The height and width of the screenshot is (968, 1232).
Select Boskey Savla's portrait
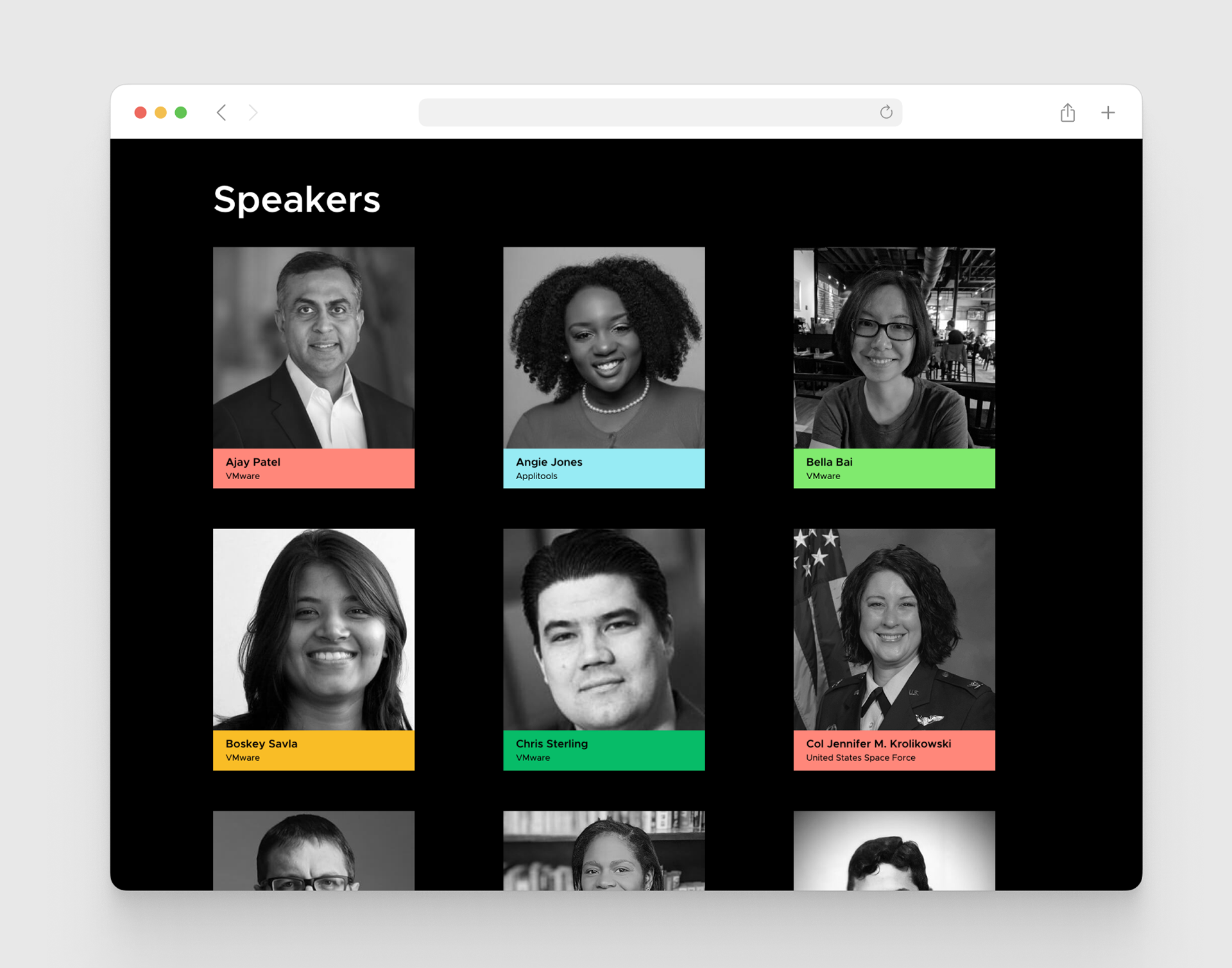(314, 629)
